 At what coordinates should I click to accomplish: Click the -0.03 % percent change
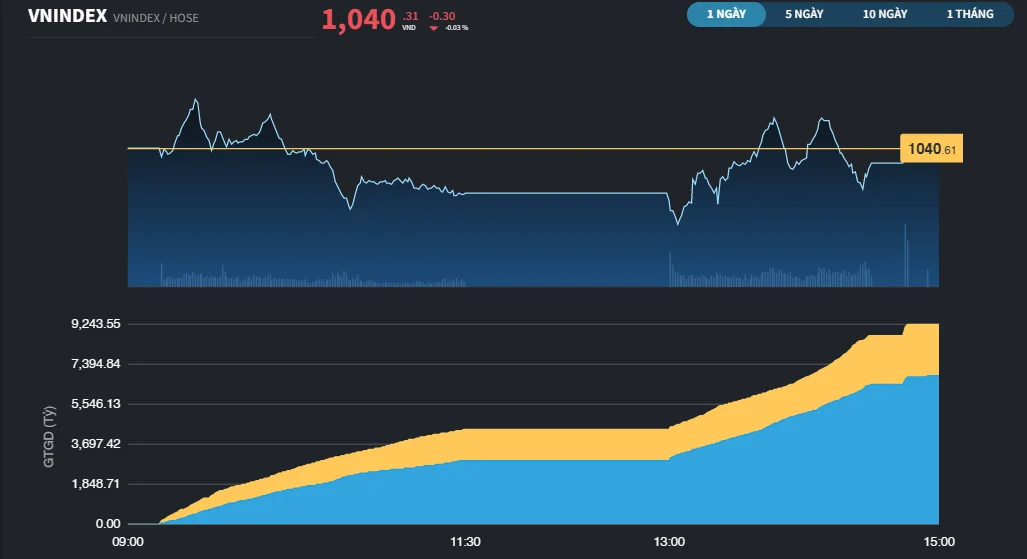tap(457, 28)
